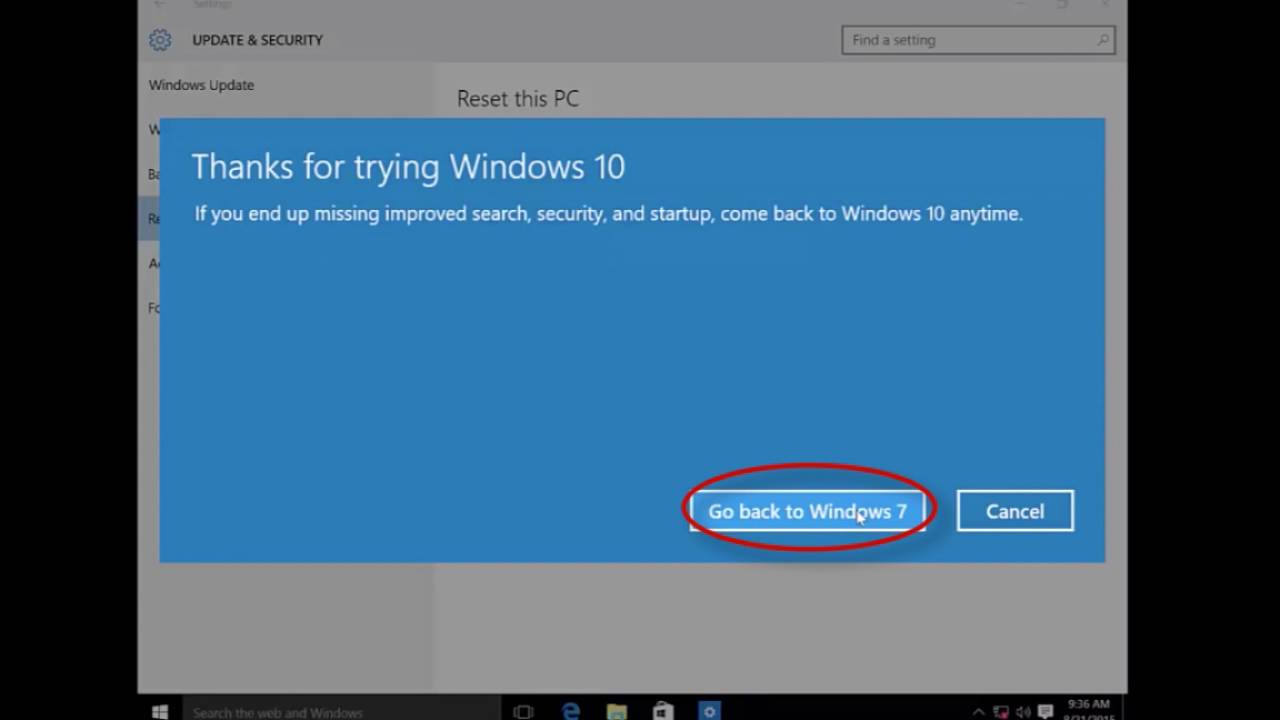1280x720 pixels.
Task: Open Windows Update in the Settings sidebar
Action: pyautogui.click(x=201, y=85)
